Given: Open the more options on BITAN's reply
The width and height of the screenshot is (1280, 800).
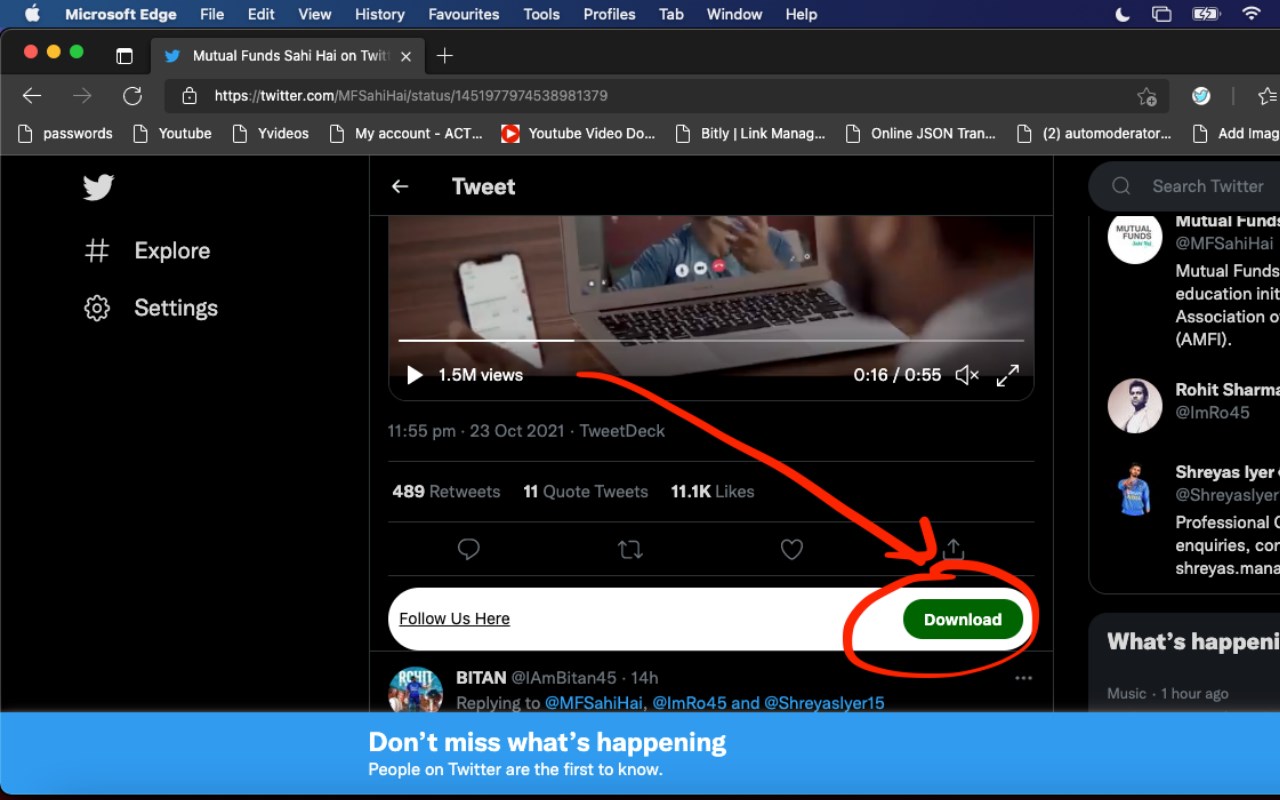Looking at the screenshot, I should pos(1023,678).
